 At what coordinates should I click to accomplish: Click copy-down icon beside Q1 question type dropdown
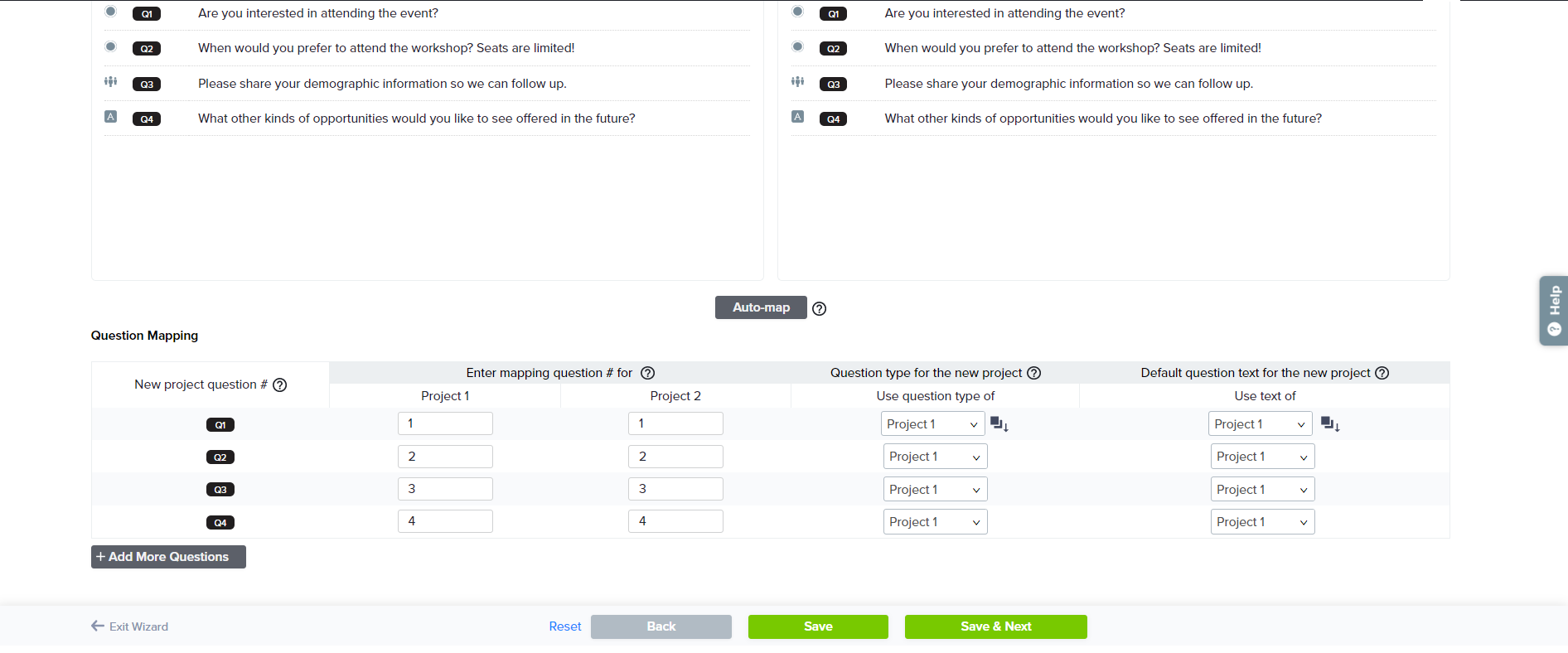tap(999, 424)
